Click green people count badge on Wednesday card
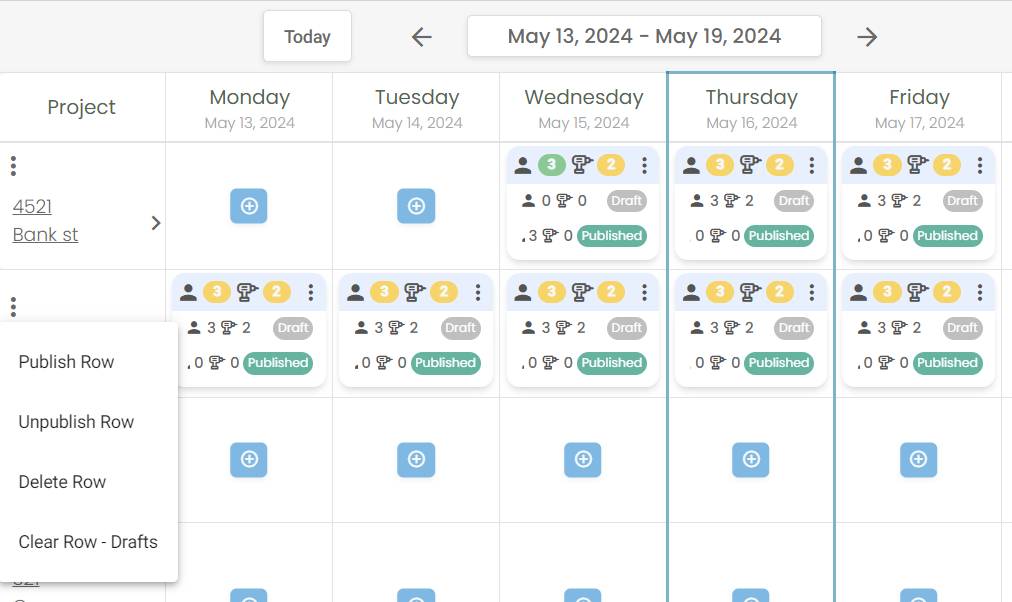1012x602 pixels. pos(552,165)
